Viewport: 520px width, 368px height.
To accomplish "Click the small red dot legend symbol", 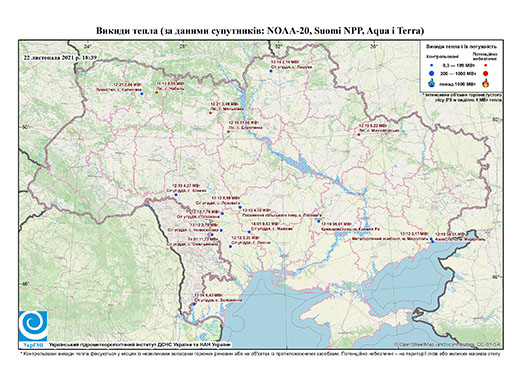I will (x=486, y=66).
